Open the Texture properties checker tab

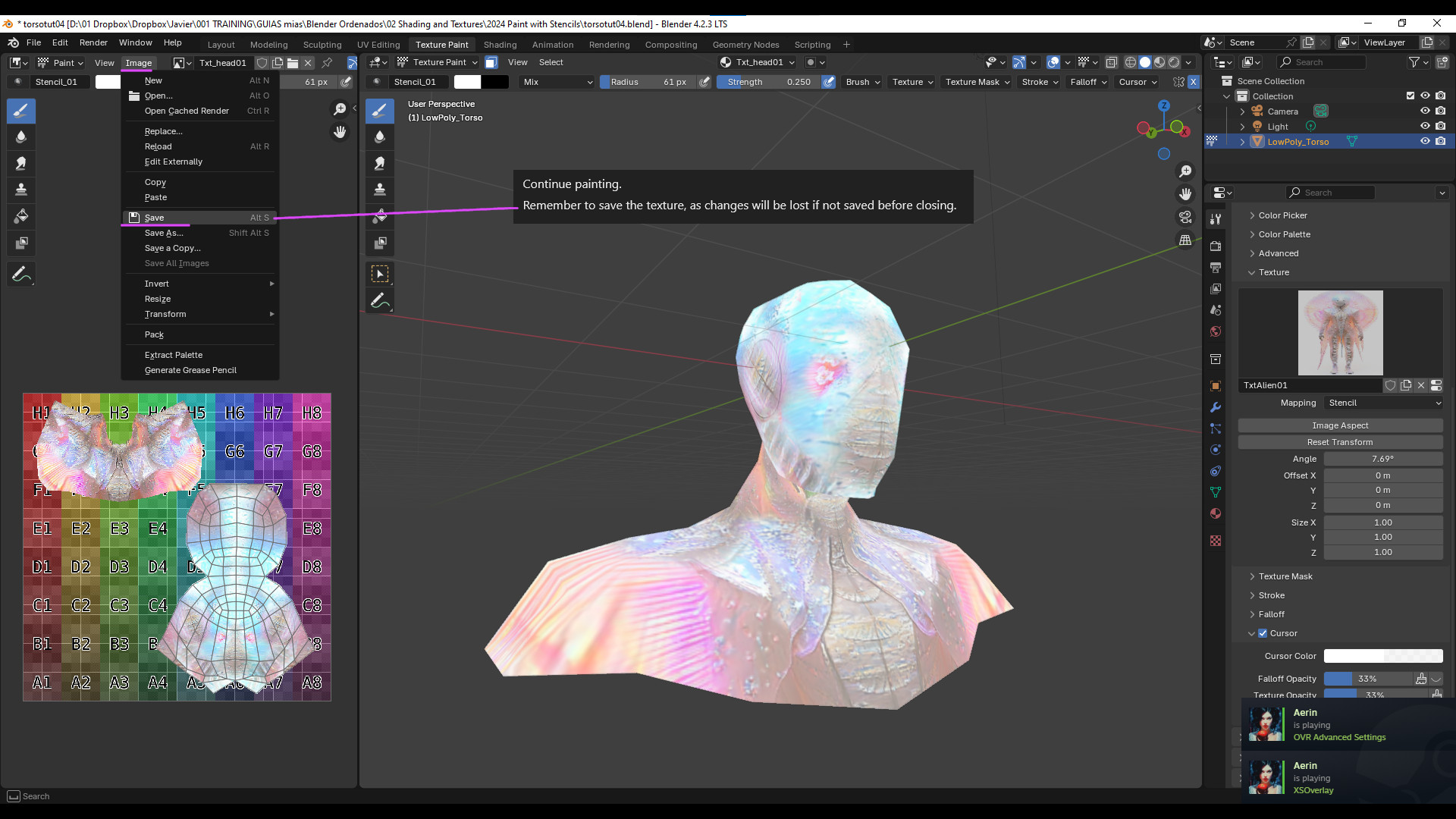[x=1216, y=541]
